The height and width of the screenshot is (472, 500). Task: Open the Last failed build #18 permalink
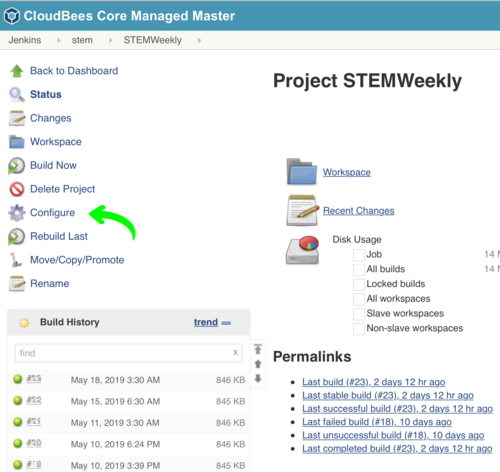(377, 422)
